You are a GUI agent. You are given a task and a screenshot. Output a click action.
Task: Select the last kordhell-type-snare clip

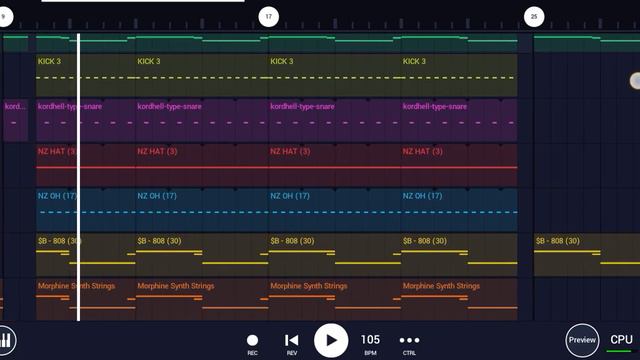459,120
